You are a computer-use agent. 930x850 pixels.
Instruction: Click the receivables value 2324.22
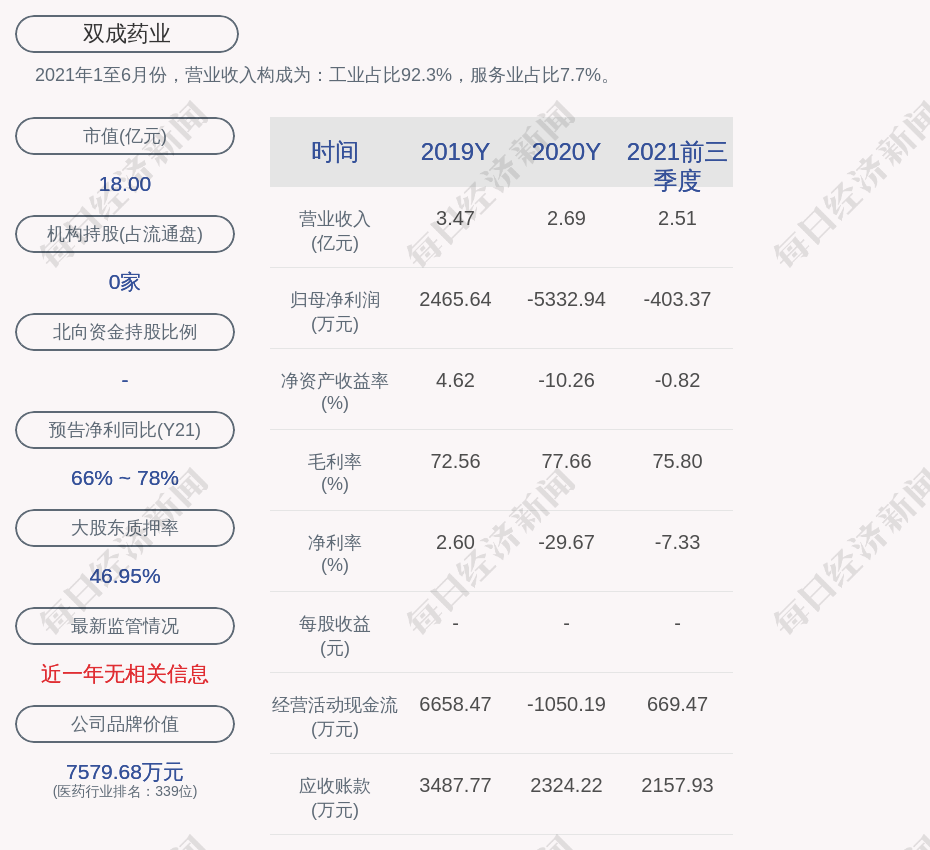[x=566, y=785]
